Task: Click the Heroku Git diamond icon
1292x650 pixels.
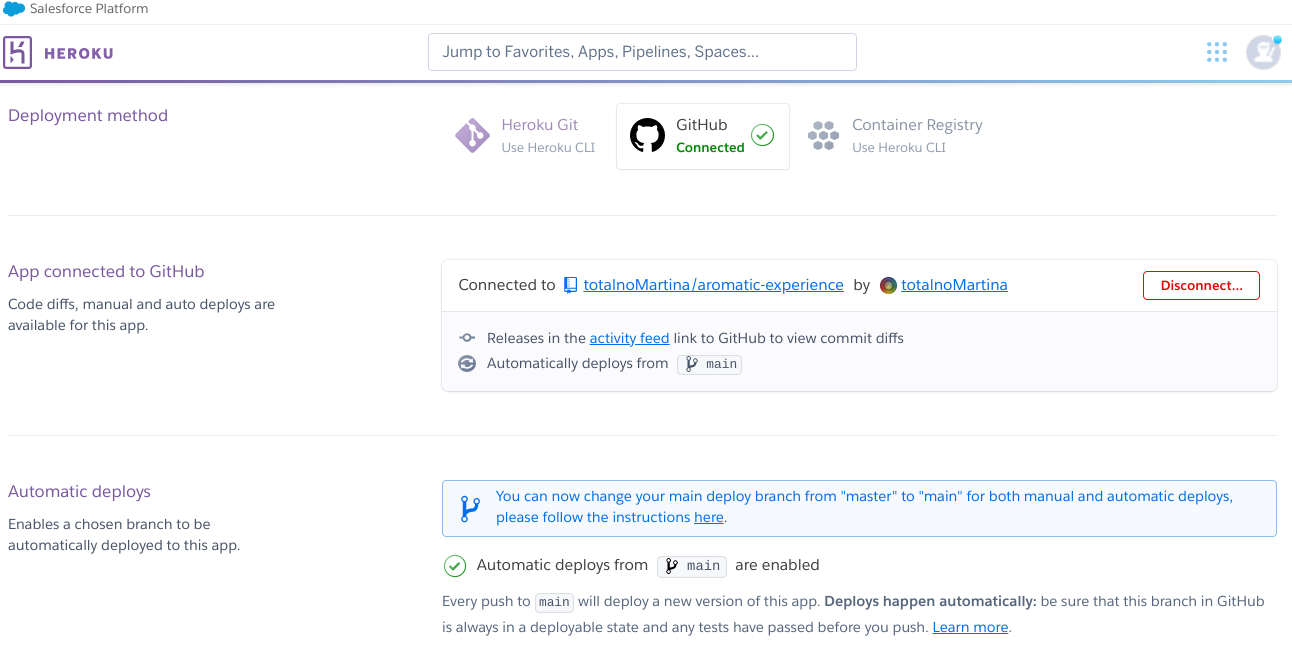Action: click(472, 136)
